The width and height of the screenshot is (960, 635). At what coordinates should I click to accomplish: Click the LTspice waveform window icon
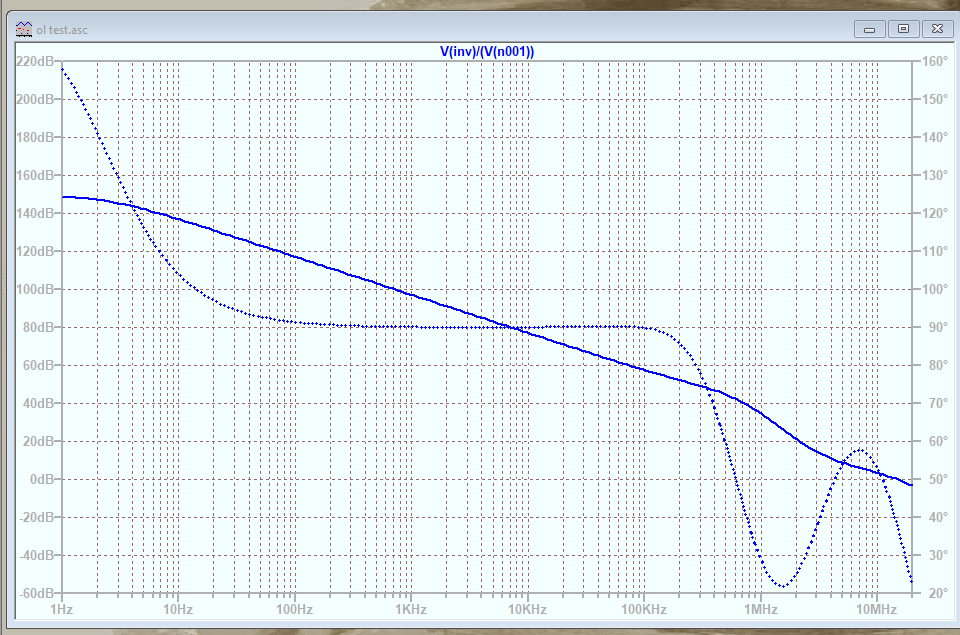click(24, 29)
